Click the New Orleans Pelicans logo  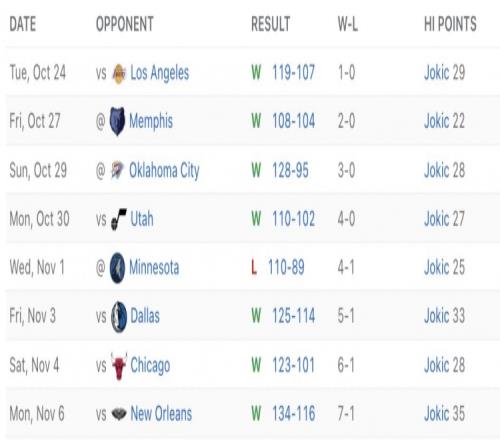[x=119, y=414]
